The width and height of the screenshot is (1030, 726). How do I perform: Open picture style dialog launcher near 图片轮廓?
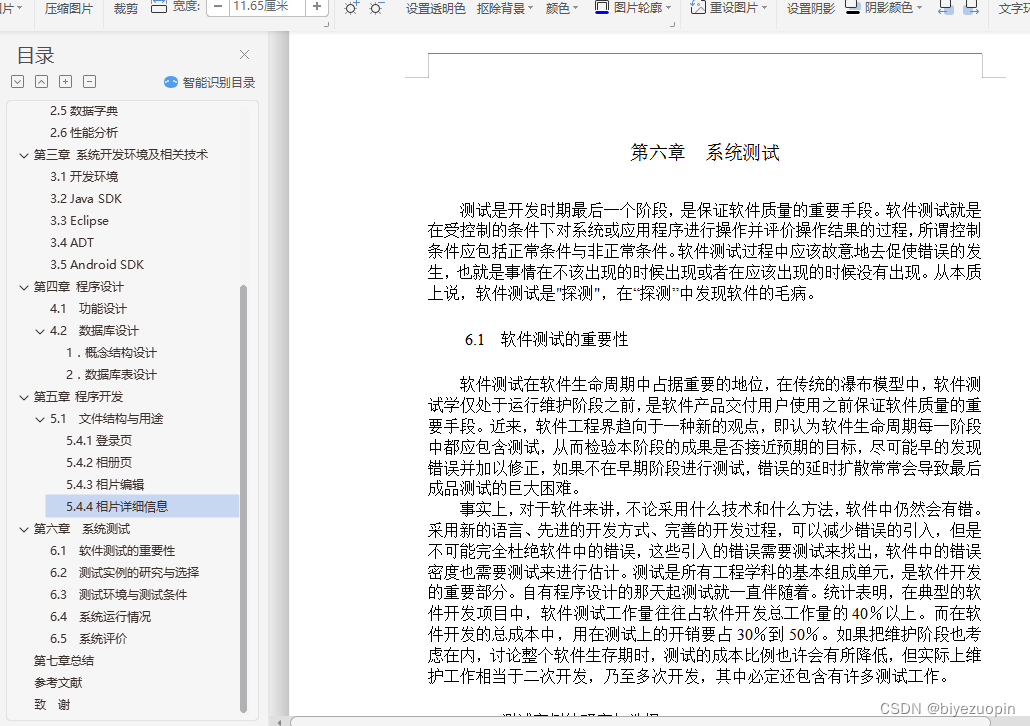click(672, 24)
